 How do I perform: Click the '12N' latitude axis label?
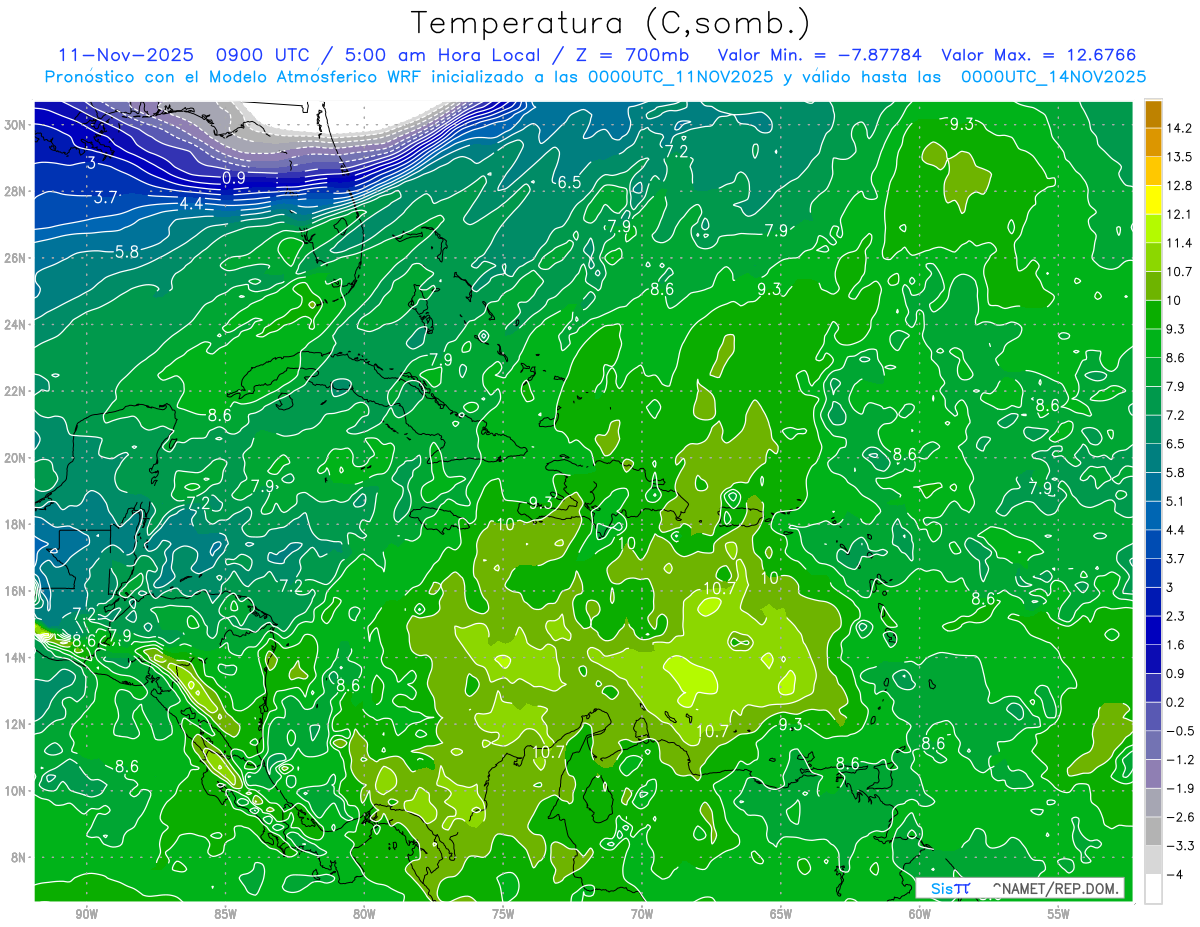point(15,724)
